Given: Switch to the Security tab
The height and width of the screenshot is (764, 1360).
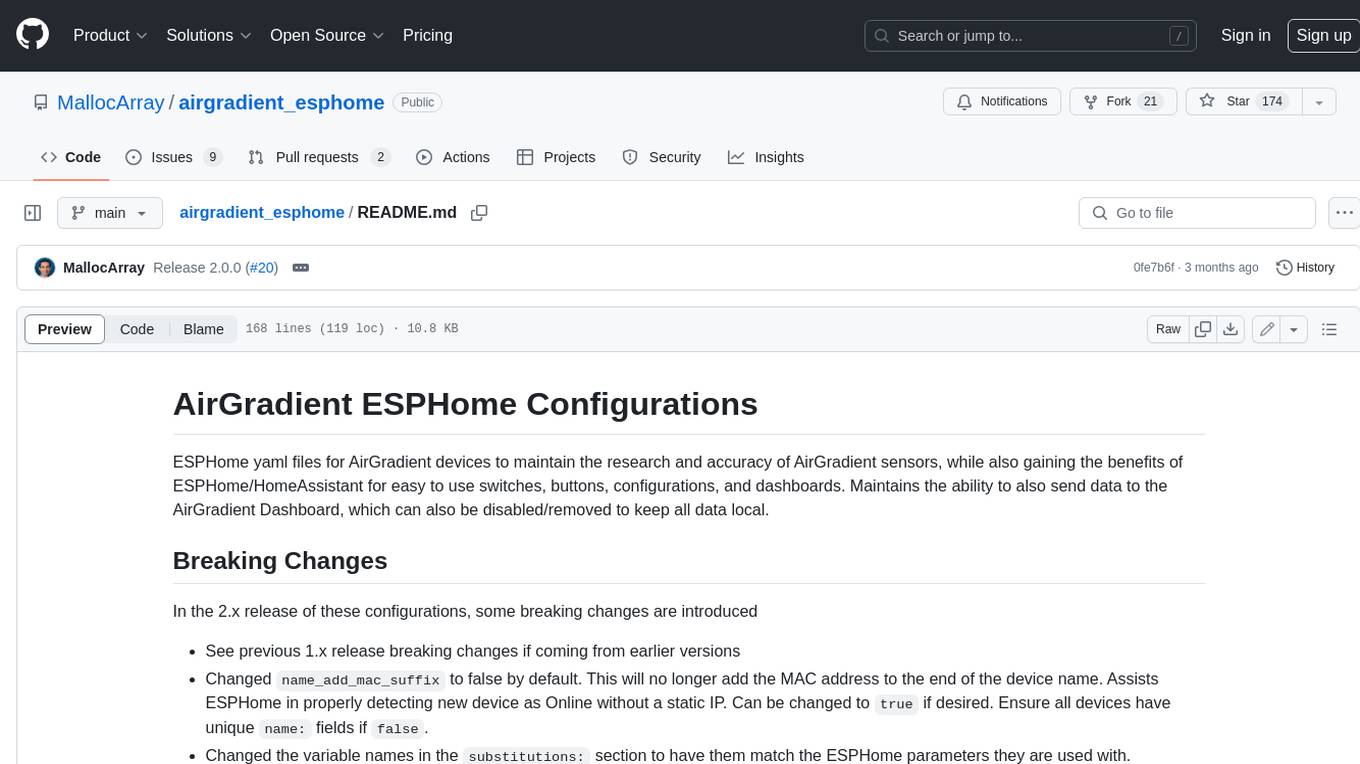Looking at the screenshot, I should pyautogui.click(x=661, y=157).
